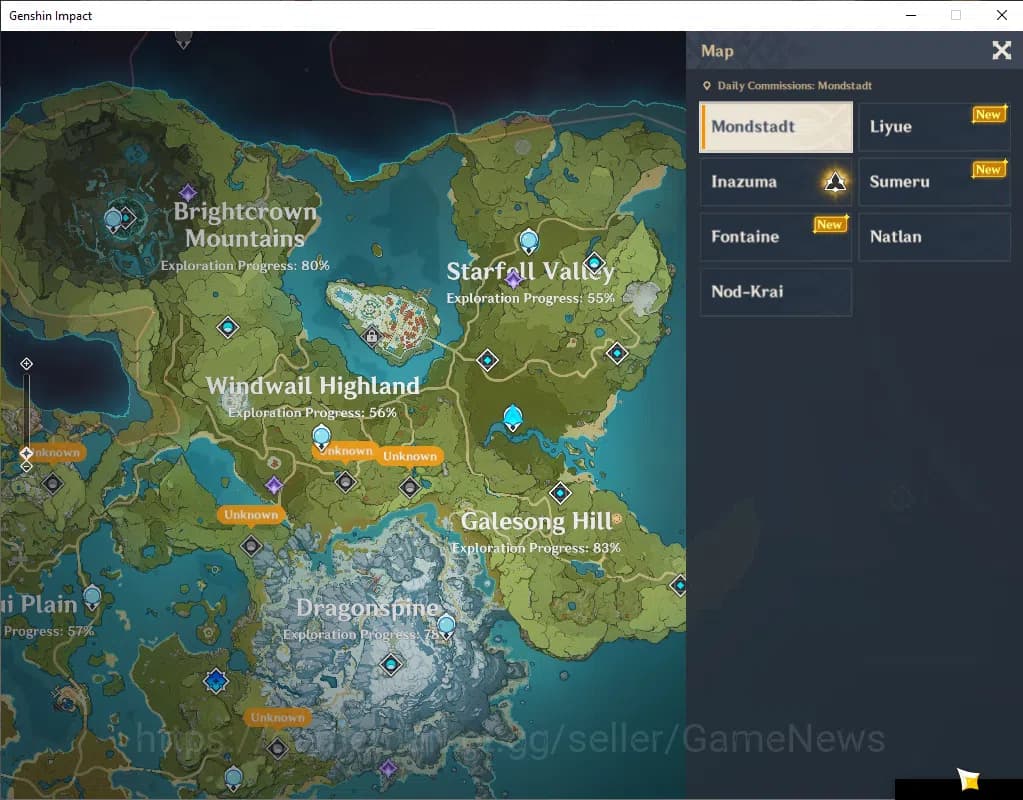
Task: Select the Statue of Seven on the lake
Action: 513,418
